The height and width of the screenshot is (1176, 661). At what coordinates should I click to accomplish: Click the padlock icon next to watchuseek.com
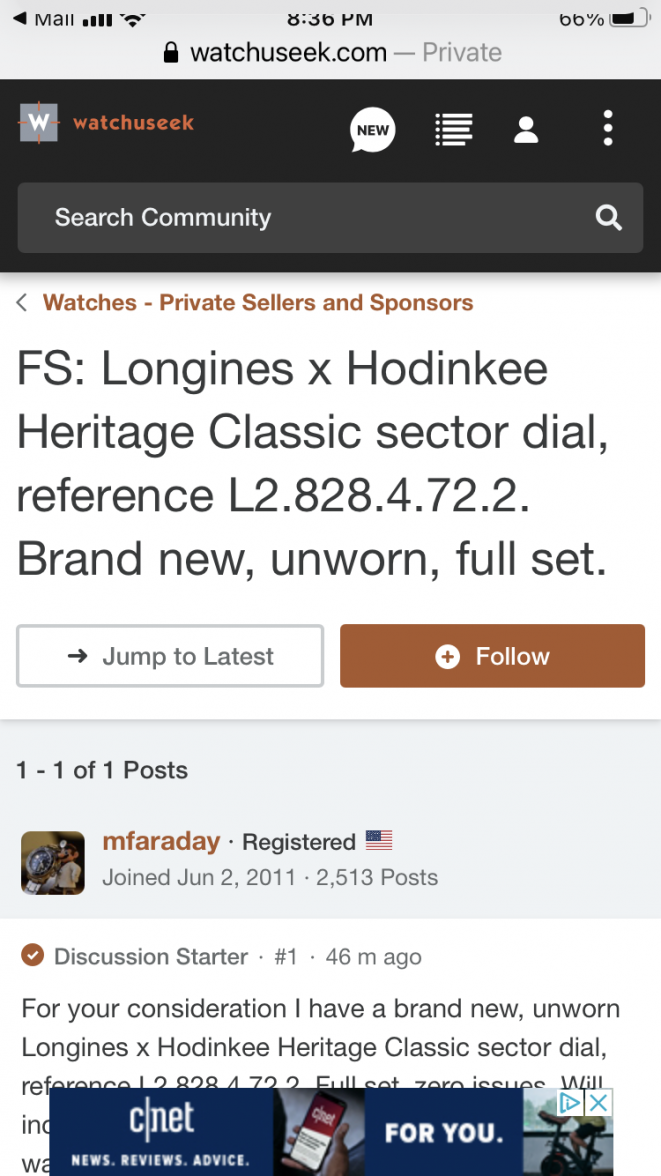click(172, 52)
